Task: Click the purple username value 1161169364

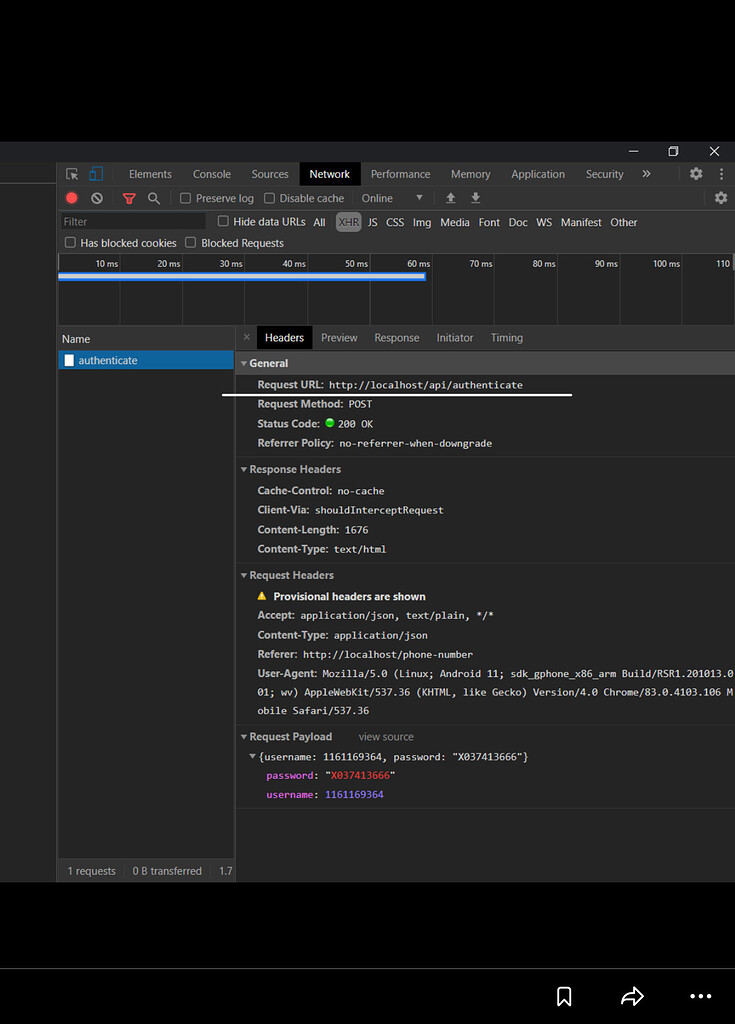Action: pos(354,795)
